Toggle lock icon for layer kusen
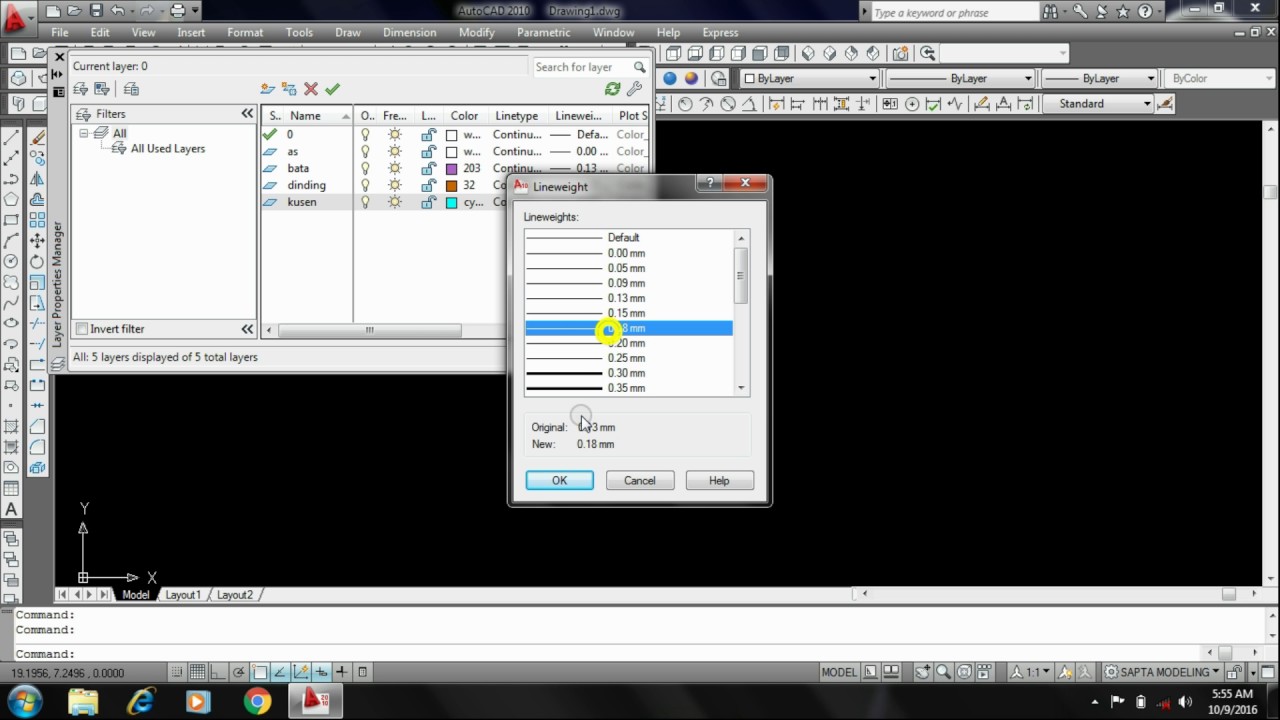This screenshot has height=720, width=1280. point(428,202)
